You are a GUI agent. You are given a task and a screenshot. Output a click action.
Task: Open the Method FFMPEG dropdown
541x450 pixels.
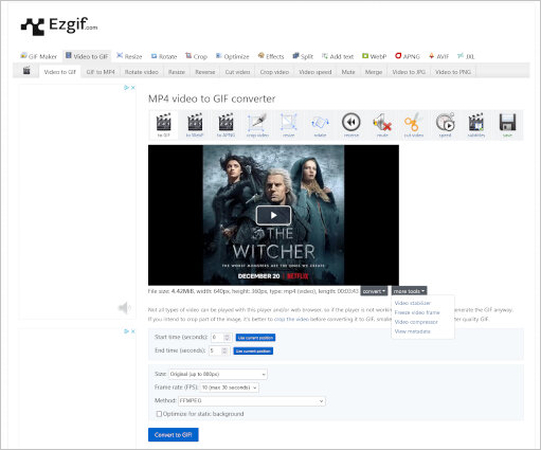(252, 401)
